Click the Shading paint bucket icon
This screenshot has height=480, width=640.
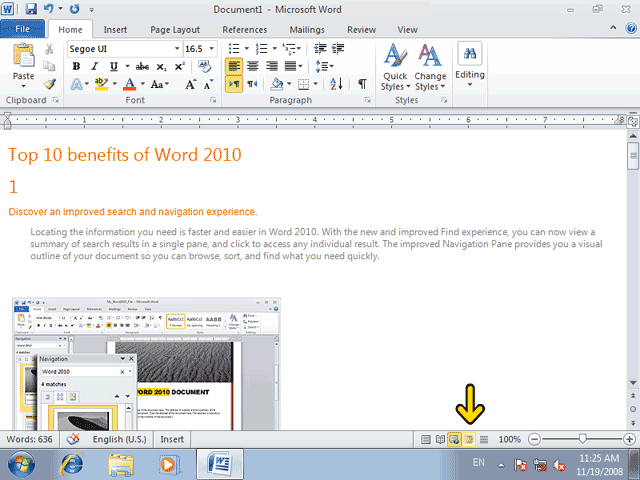tap(277, 84)
